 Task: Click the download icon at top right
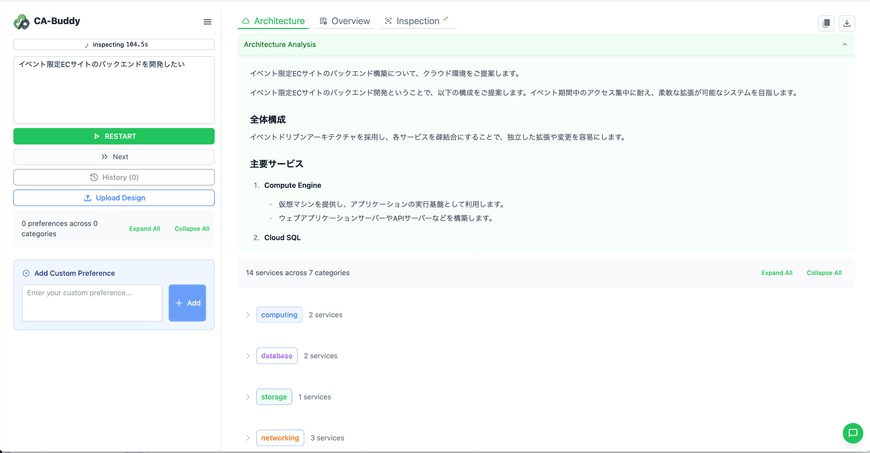pos(846,23)
